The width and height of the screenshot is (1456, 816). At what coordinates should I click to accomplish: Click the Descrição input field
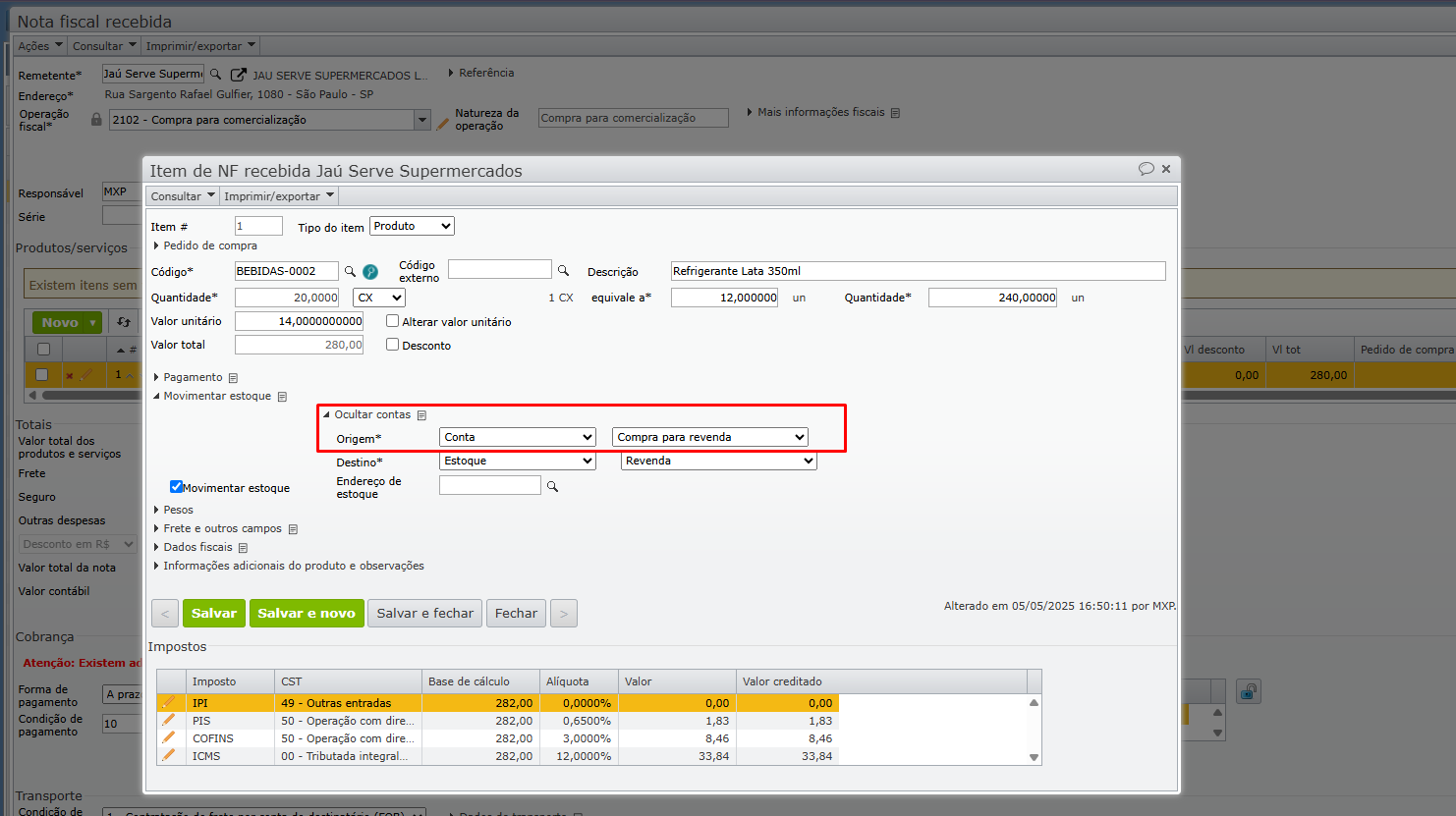[918, 271]
